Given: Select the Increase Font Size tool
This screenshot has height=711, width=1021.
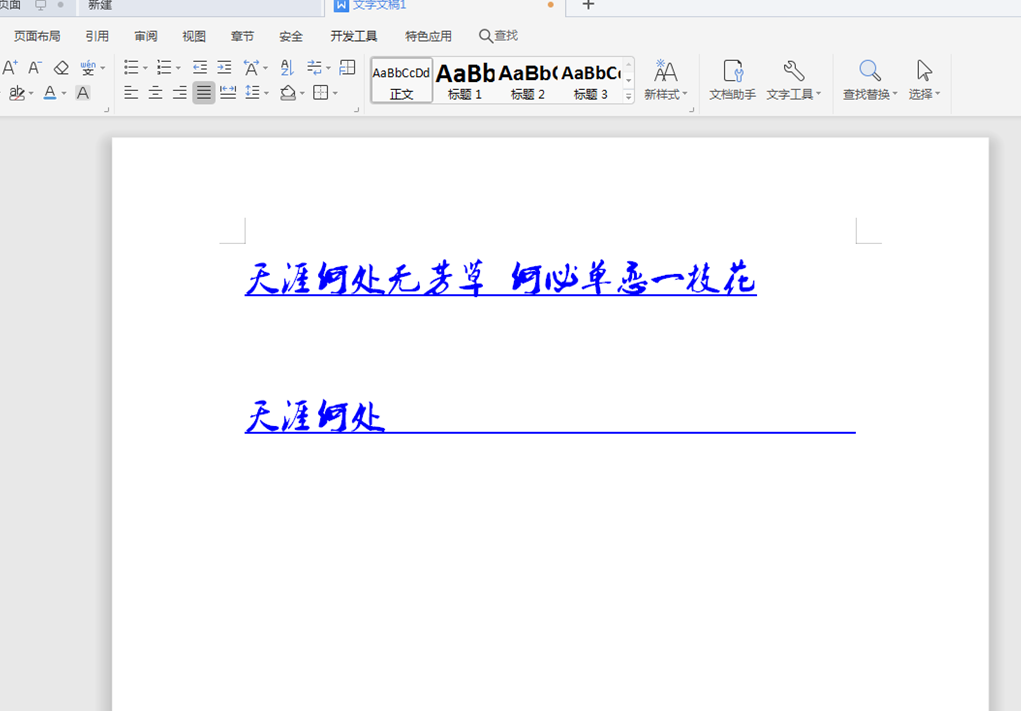Looking at the screenshot, I should click(x=10, y=67).
